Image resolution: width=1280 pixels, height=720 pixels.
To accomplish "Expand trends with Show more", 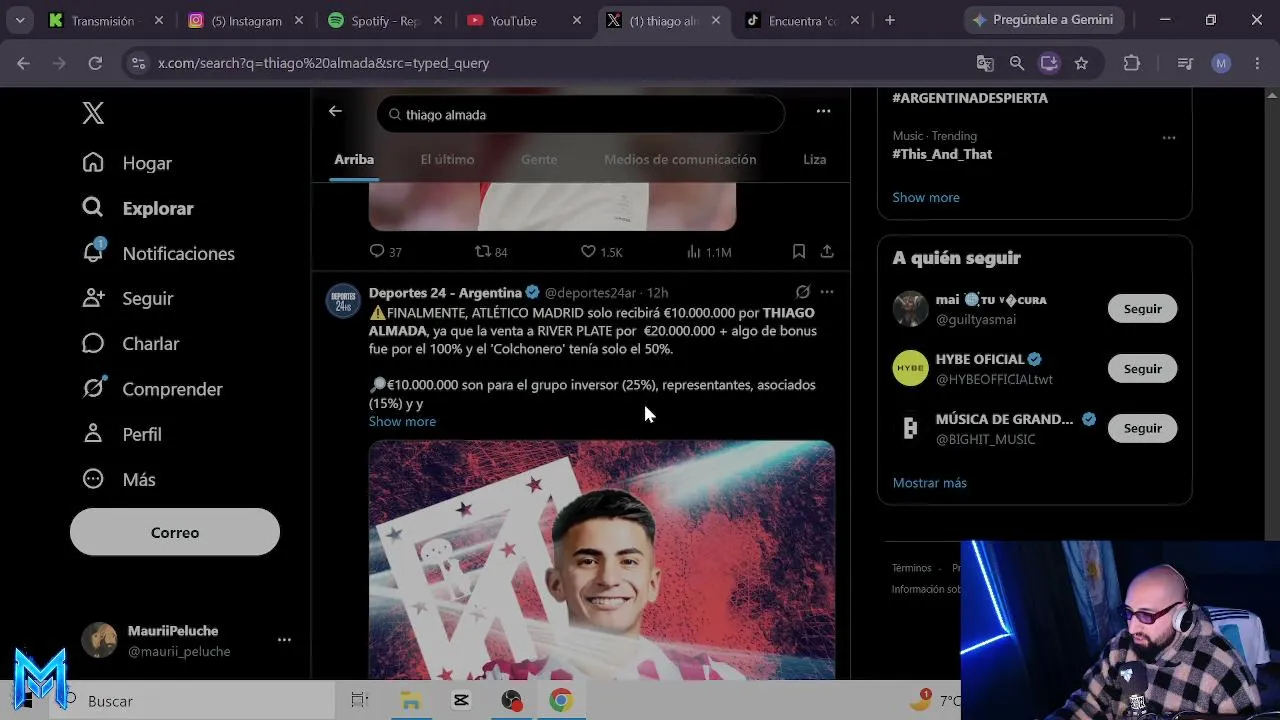I will tap(926, 197).
